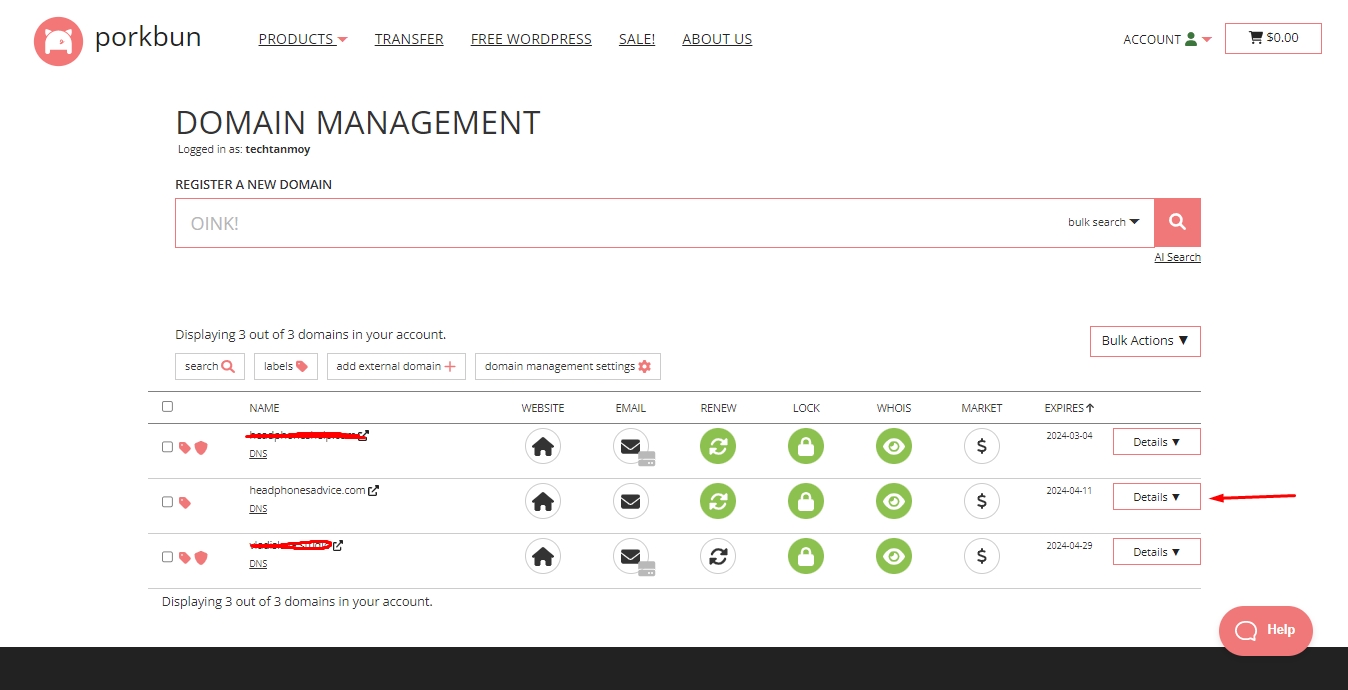The image size is (1348, 690).
Task: Check the select-all checkbox in table header
Action: click(x=167, y=406)
